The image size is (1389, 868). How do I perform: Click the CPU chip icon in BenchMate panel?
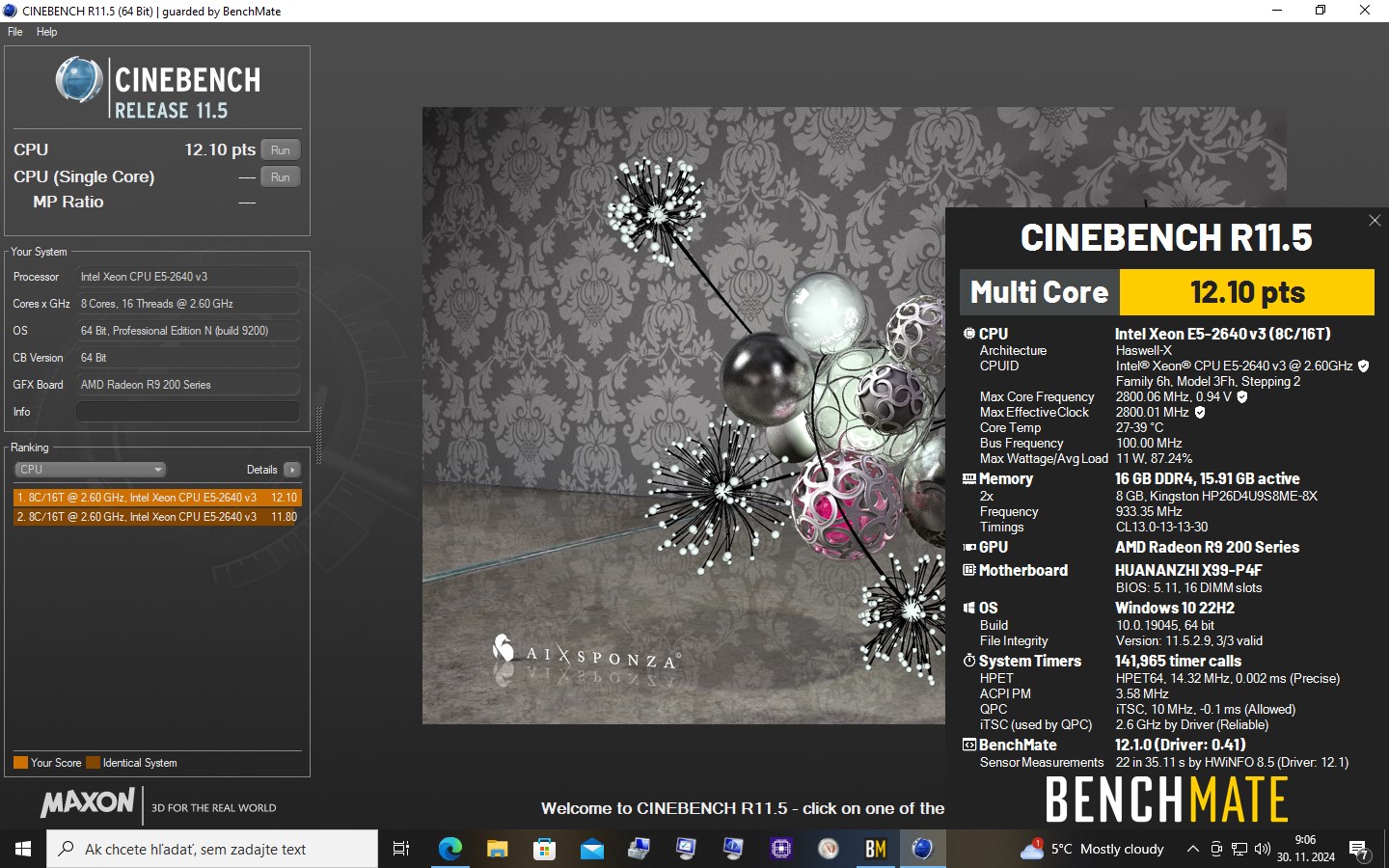(x=969, y=334)
